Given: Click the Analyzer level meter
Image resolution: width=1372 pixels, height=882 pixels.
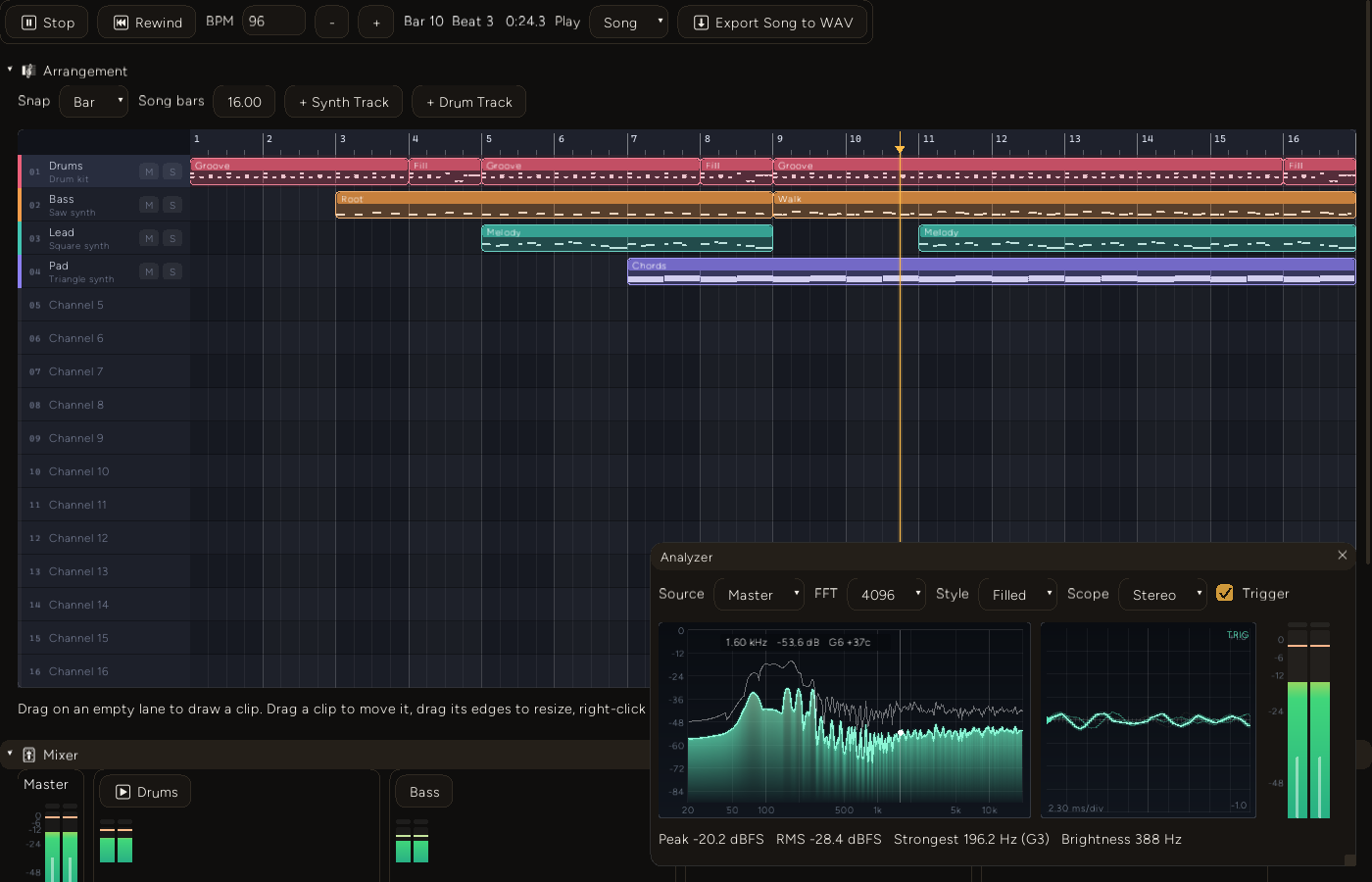Looking at the screenshot, I should coord(1308,720).
